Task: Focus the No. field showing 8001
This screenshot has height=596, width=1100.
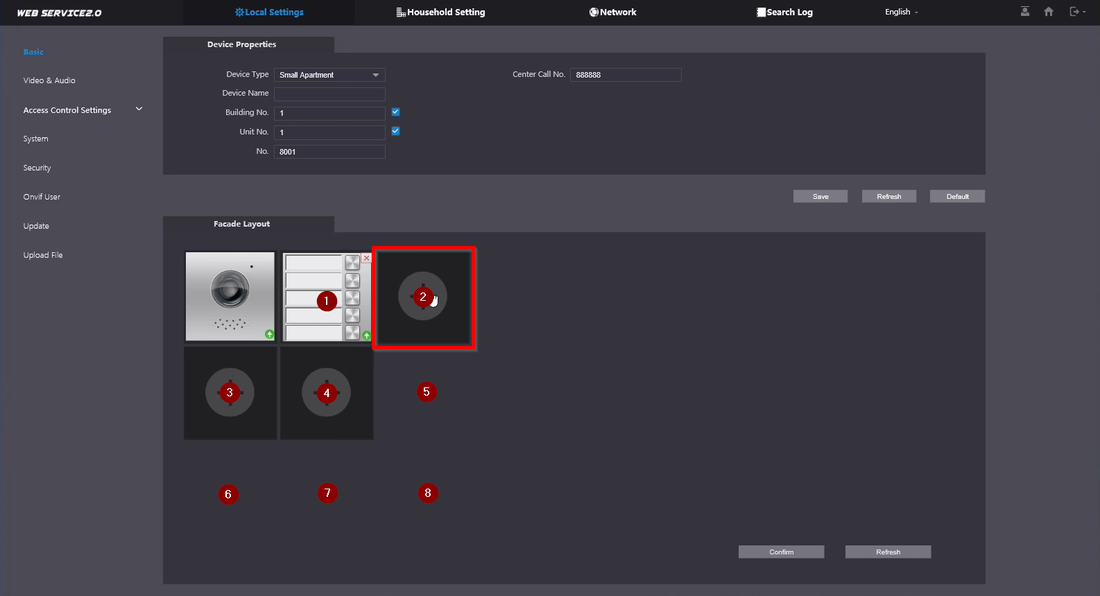Action: pos(329,151)
